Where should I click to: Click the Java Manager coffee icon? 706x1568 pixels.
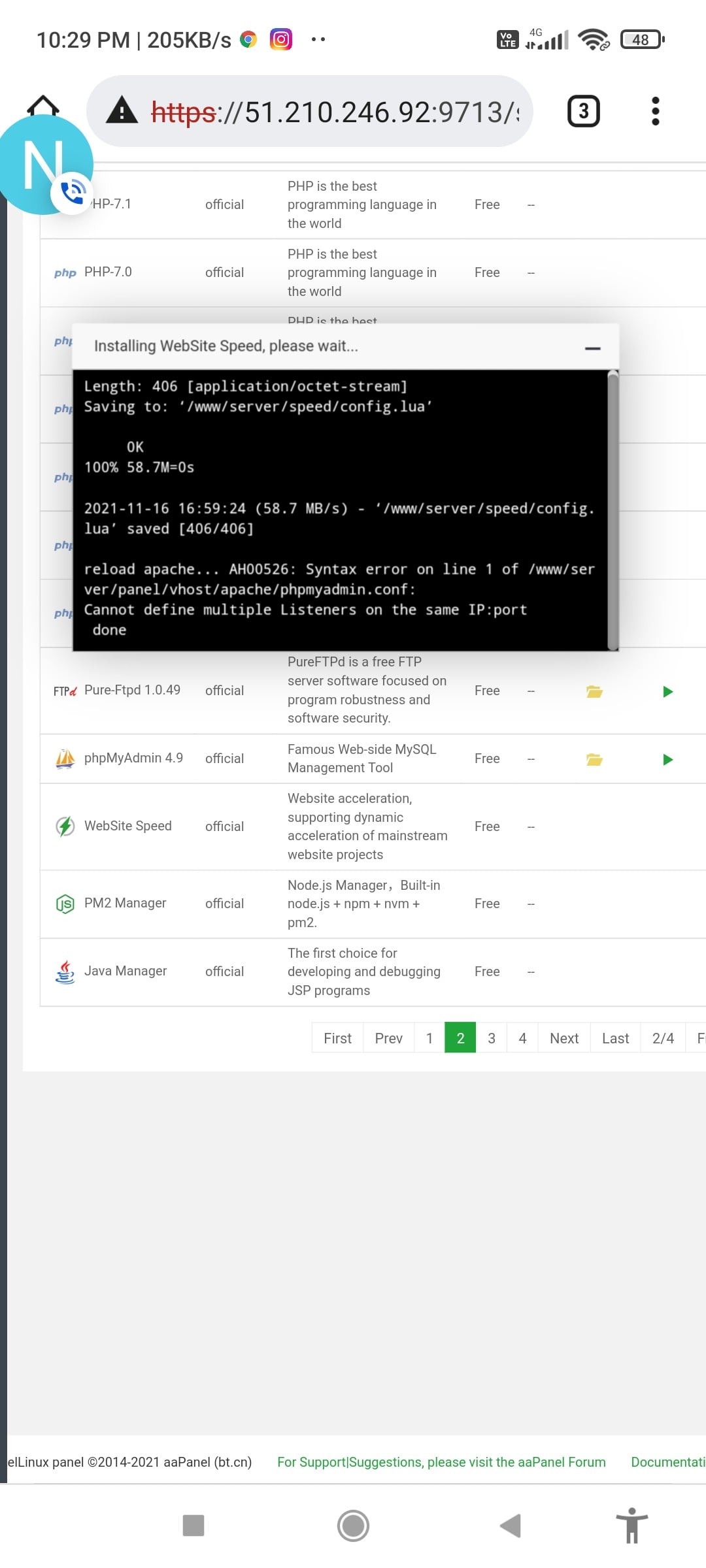point(65,972)
